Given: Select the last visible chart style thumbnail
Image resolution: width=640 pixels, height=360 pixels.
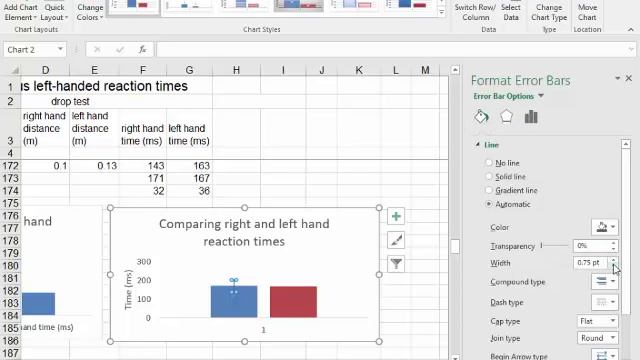Looking at the screenshot, I should coord(408,5).
